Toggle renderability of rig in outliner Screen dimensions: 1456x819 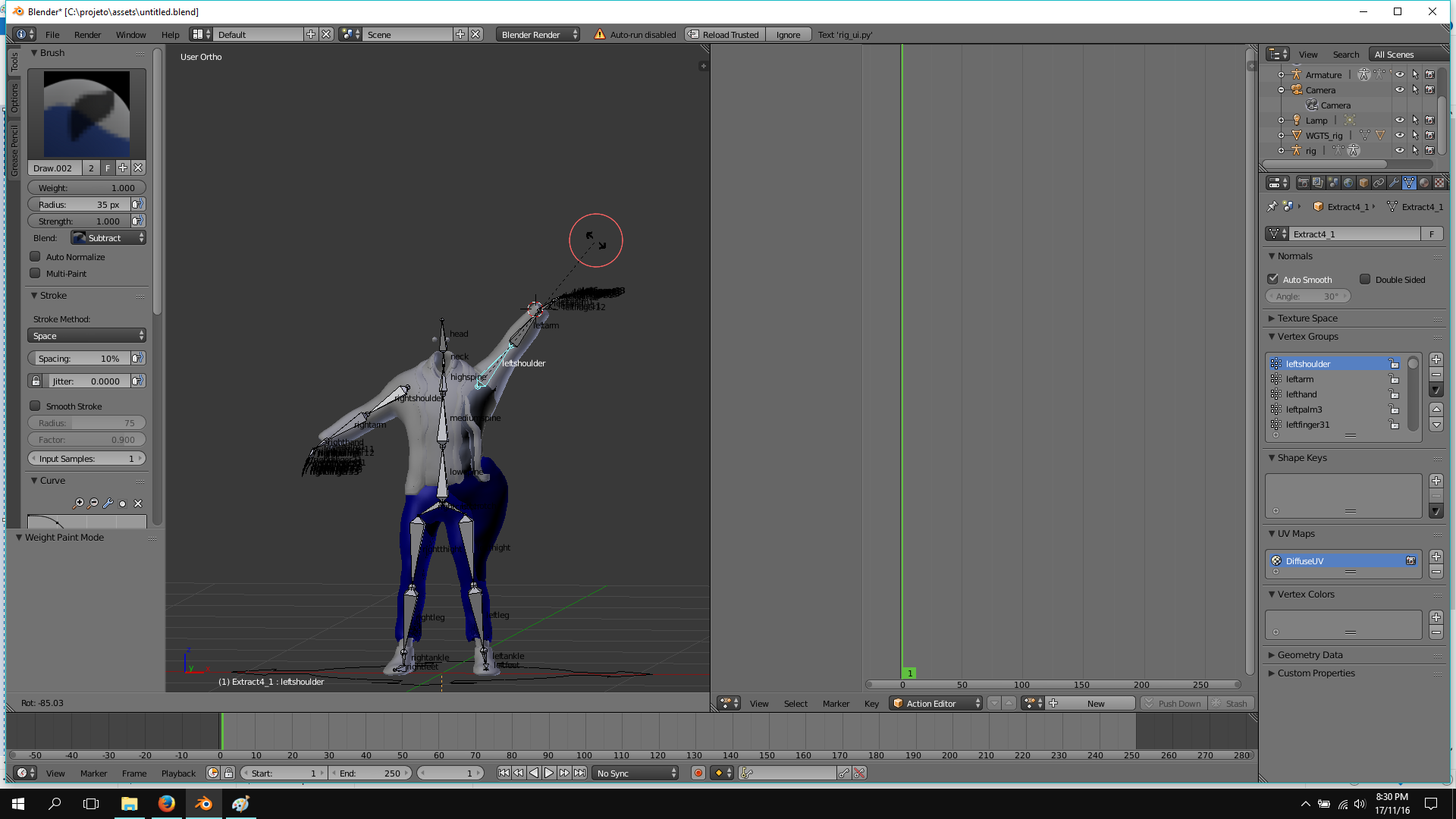[1429, 151]
